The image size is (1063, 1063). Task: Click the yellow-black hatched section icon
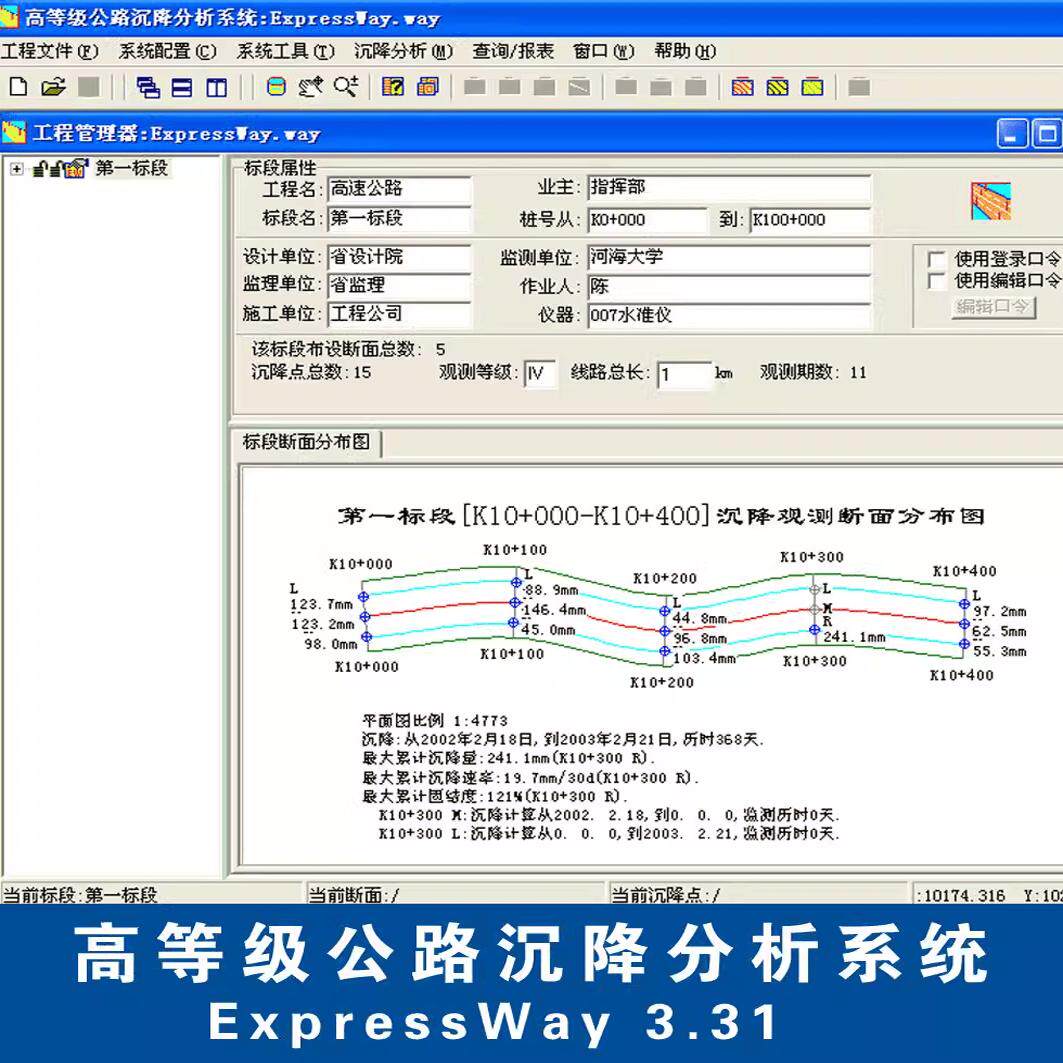click(777, 87)
